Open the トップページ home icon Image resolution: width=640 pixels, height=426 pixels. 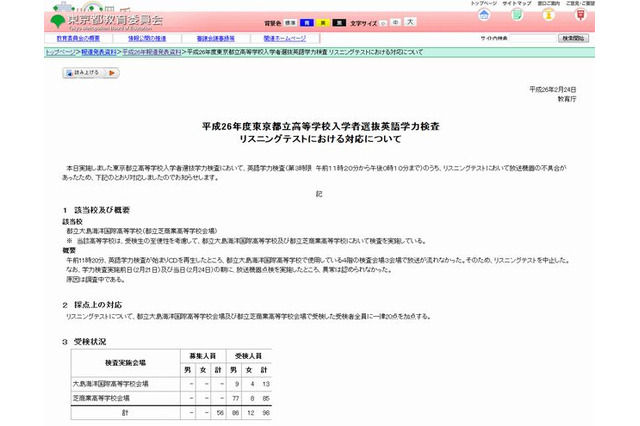point(484,15)
